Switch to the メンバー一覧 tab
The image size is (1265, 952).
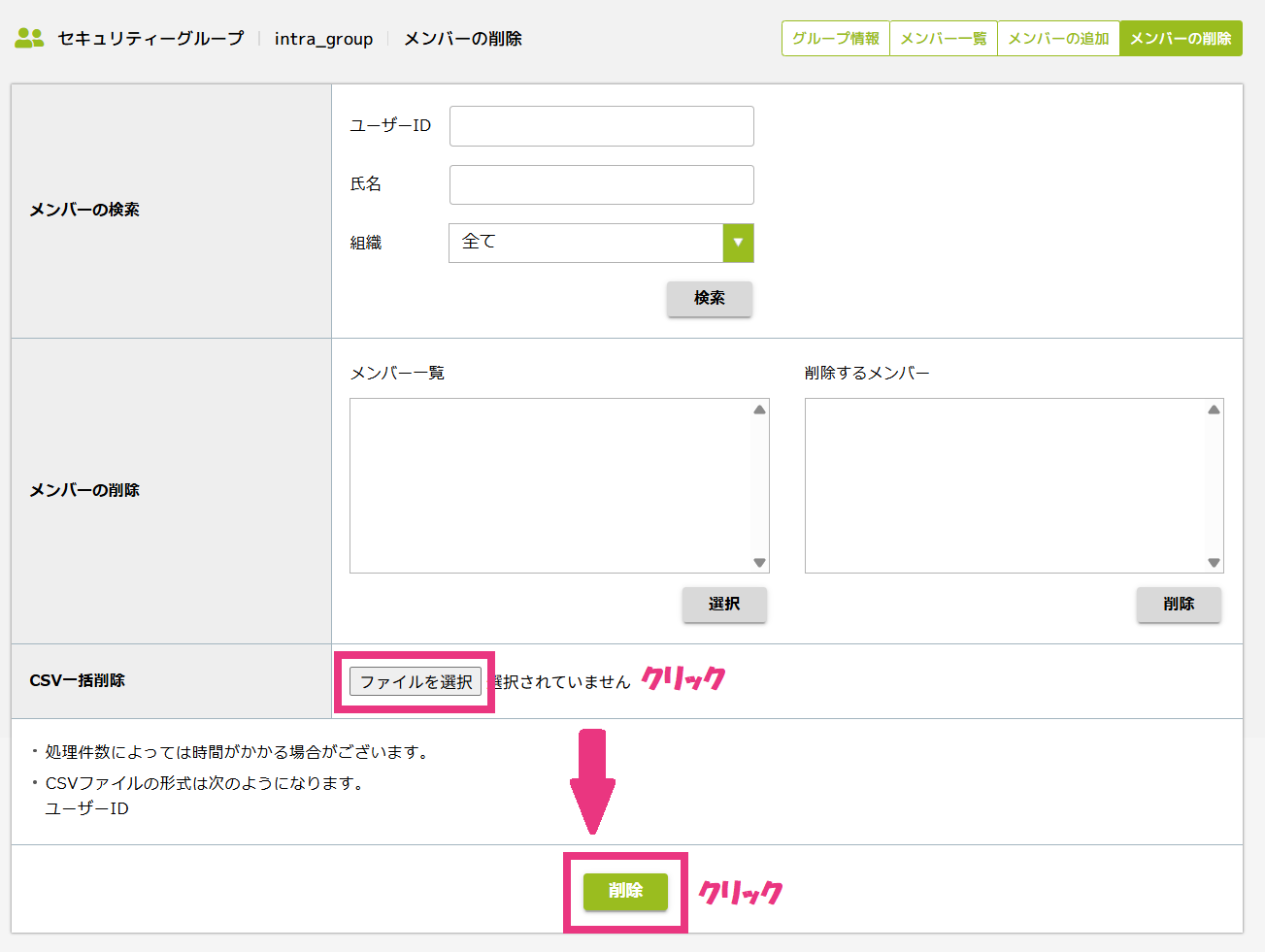pos(944,39)
